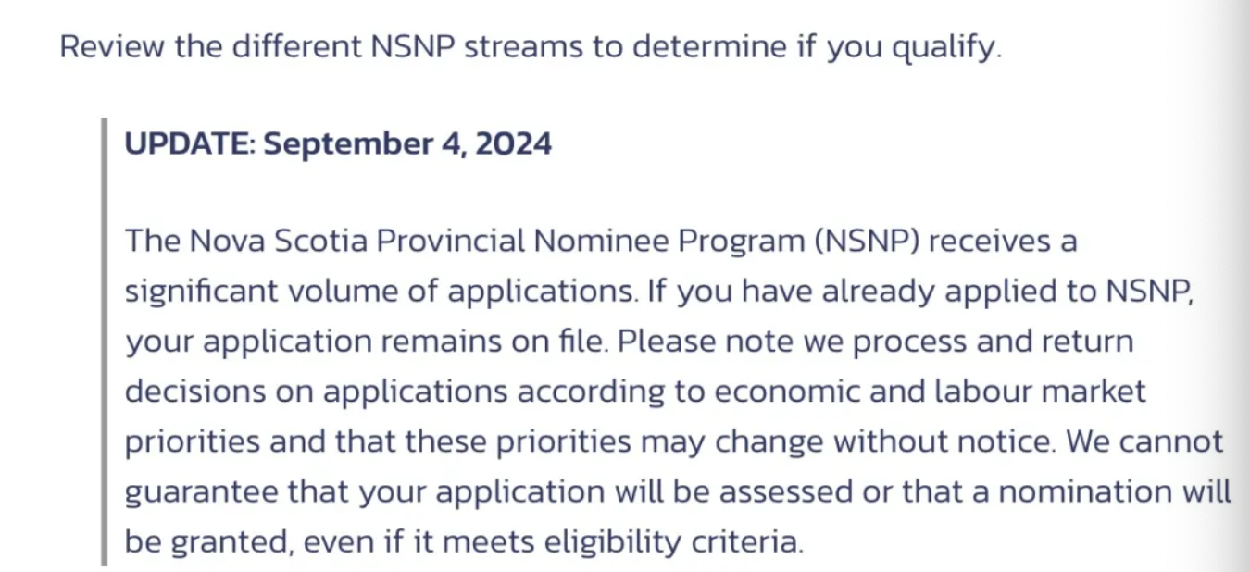Click the word "UPDATE:" in the heading

[x=189, y=144]
